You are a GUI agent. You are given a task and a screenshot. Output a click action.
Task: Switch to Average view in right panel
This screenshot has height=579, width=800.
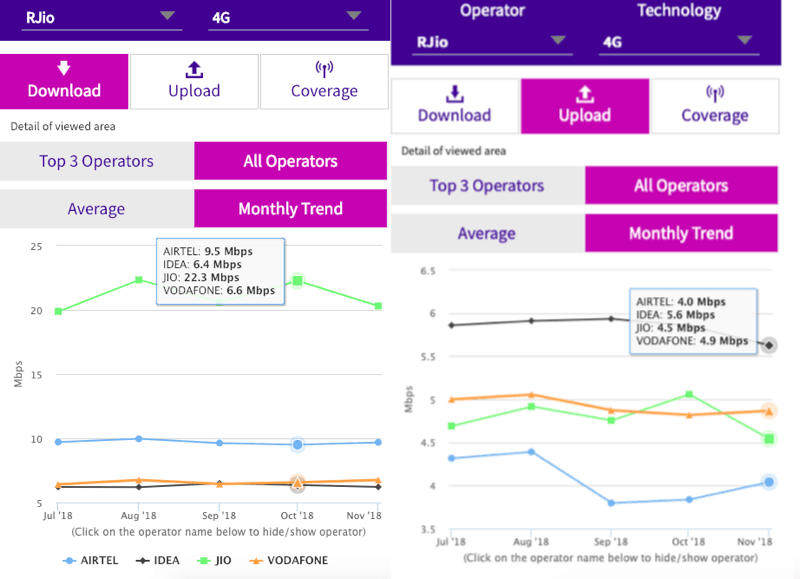(487, 233)
